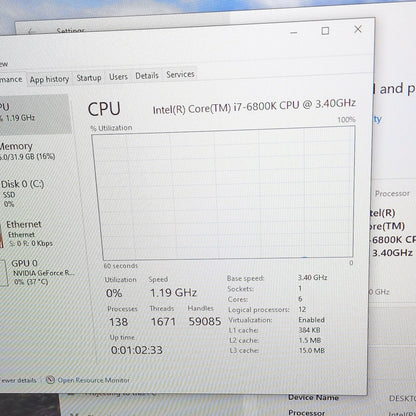Screen dimensions: 416x416
Task: Open the Details tab
Action: [x=147, y=76]
